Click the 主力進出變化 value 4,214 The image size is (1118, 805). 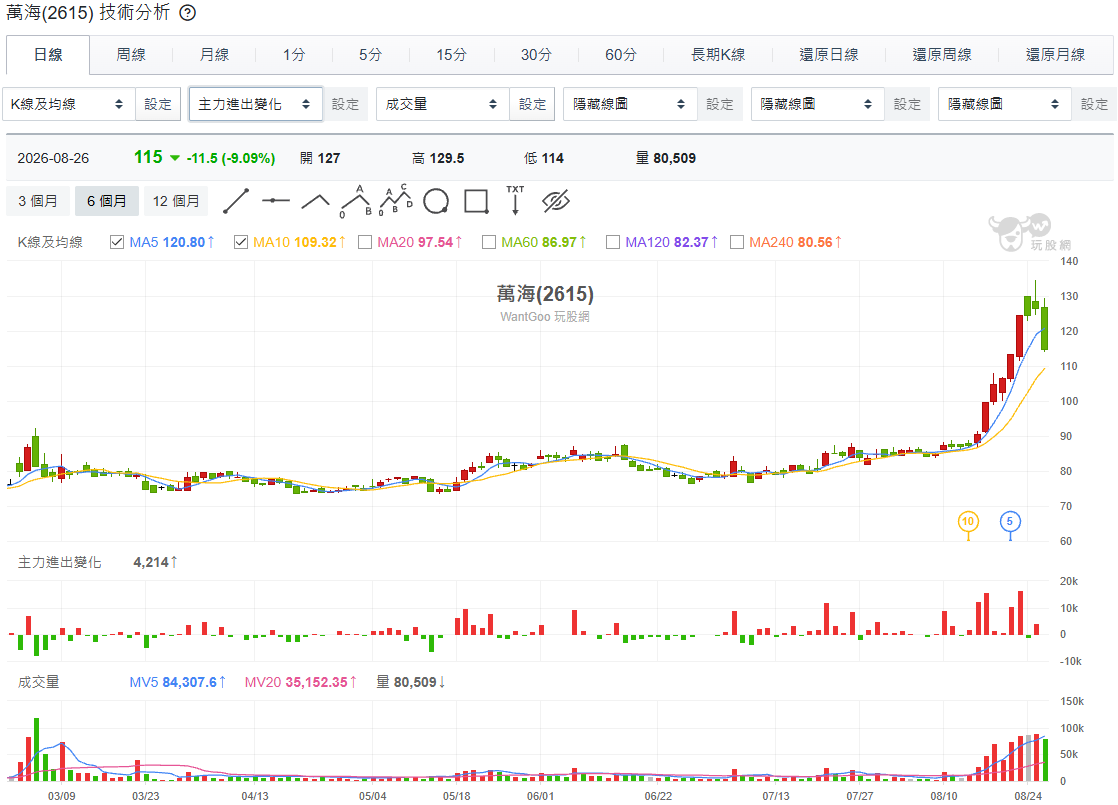155,563
